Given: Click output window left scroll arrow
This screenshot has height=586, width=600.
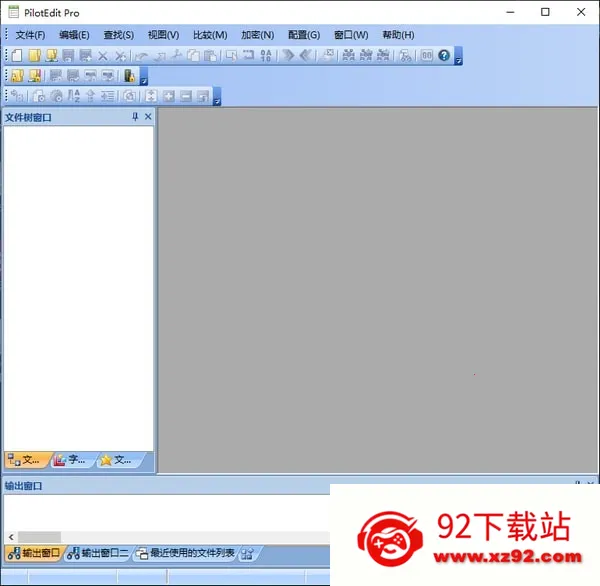Looking at the screenshot, I should click(11, 537).
